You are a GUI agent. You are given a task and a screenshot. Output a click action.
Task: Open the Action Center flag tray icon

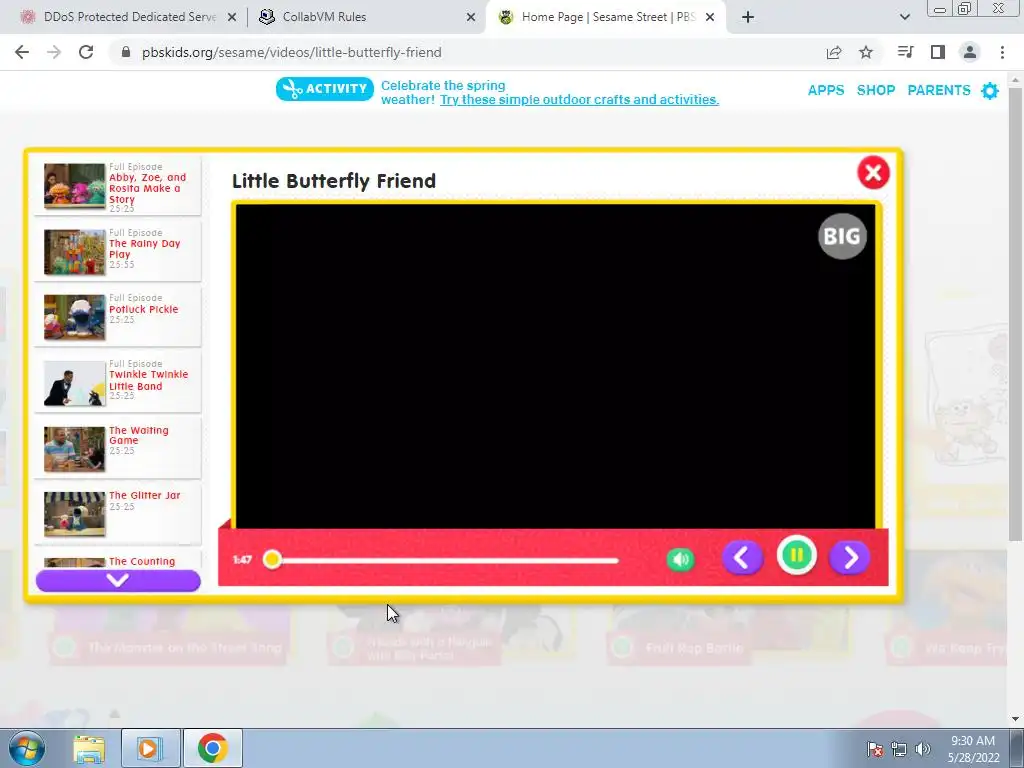click(x=875, y=749)
